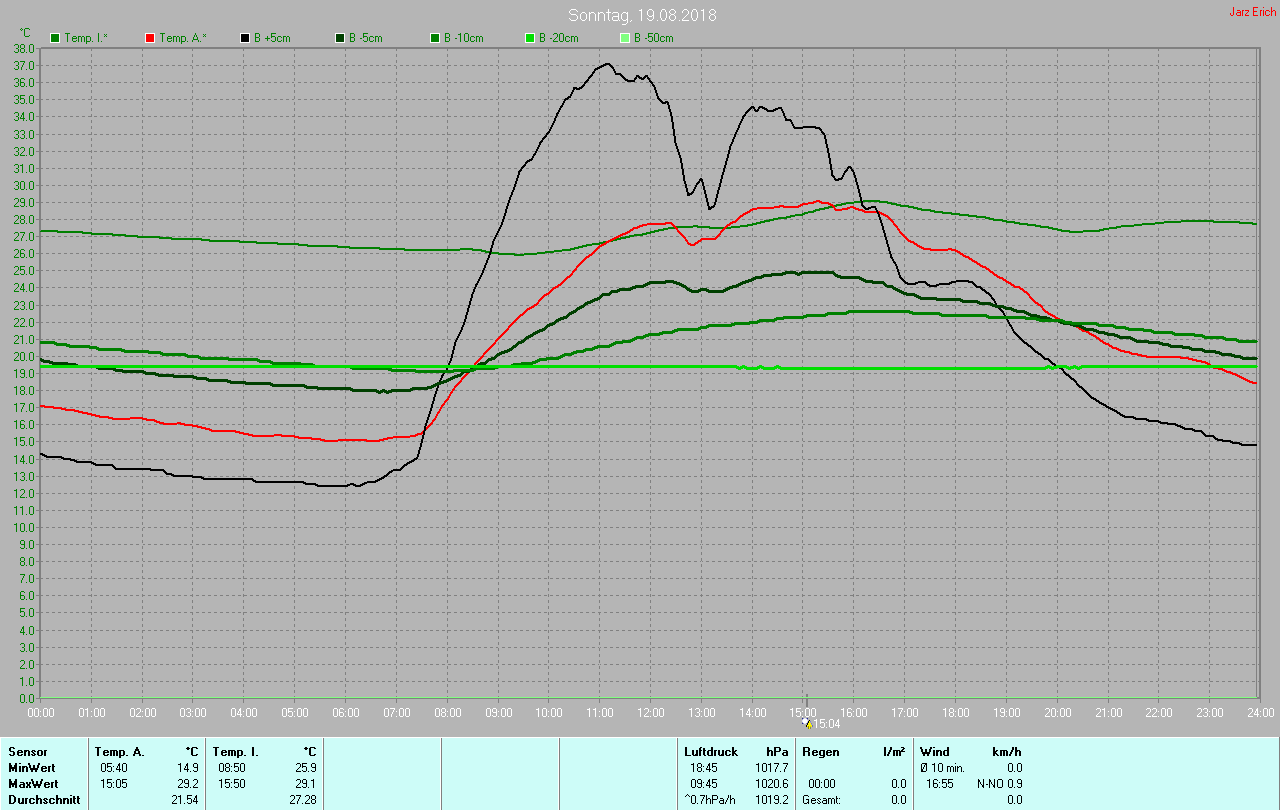The image size is (1280, 810).
Task: Click the '21.54' average value
Action: coord(185,800)
